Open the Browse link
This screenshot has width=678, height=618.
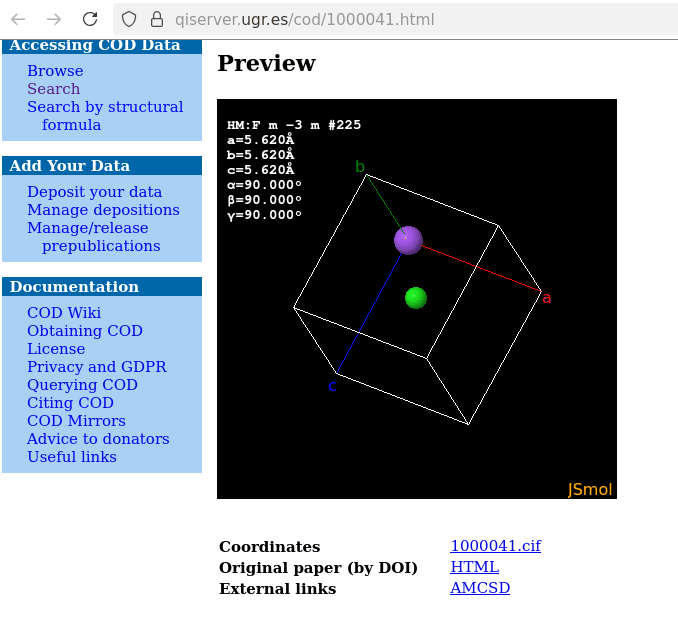(x=55, y=71)
